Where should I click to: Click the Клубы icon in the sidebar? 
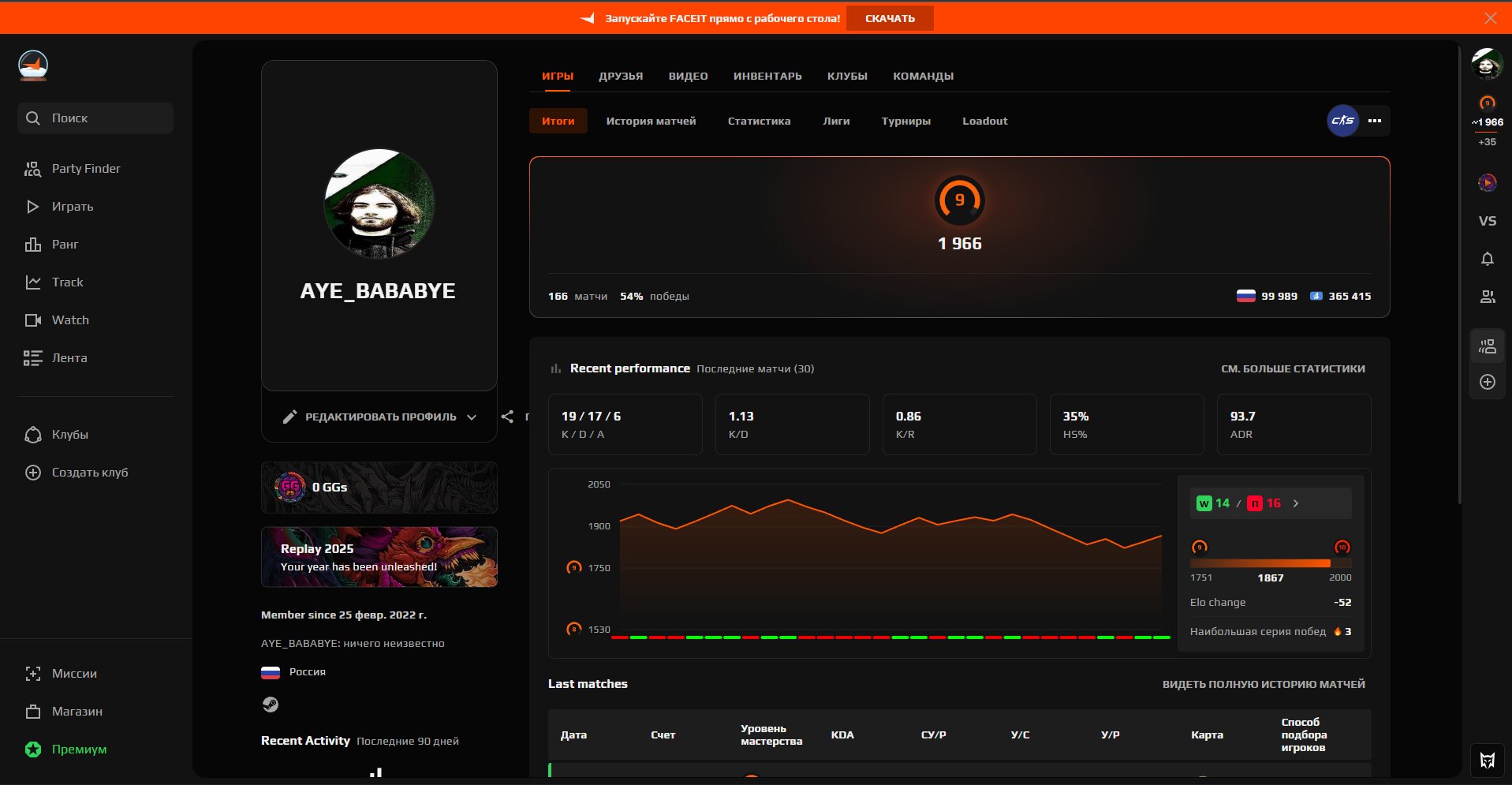pyautogui.click(x=32, y=435)
